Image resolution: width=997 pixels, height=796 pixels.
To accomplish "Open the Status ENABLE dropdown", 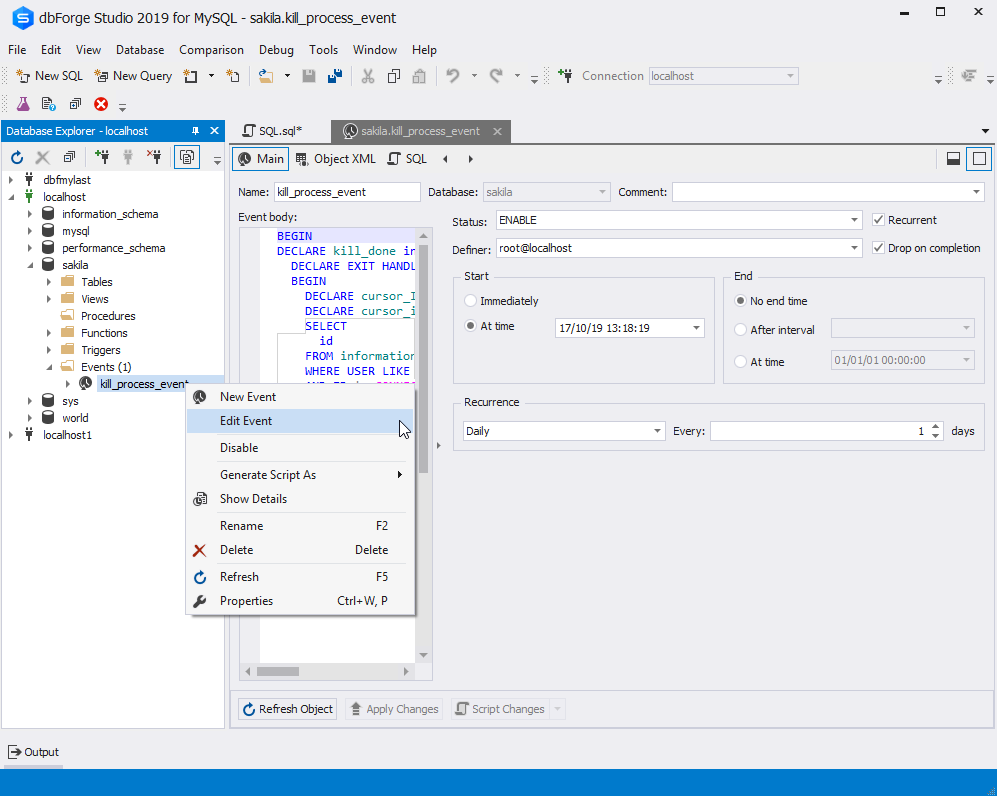I will coord(854,220).
